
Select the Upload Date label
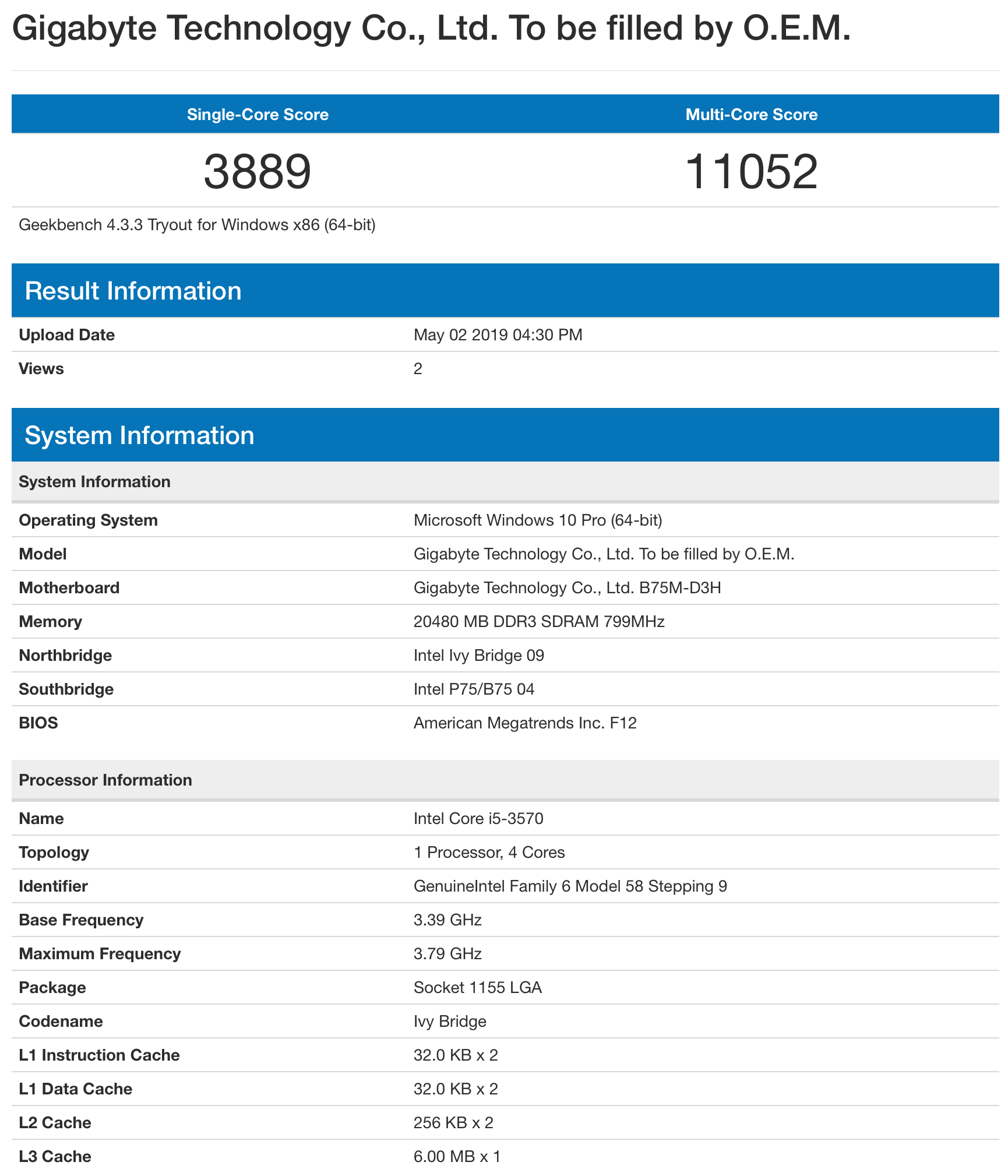tap(66, 335)
